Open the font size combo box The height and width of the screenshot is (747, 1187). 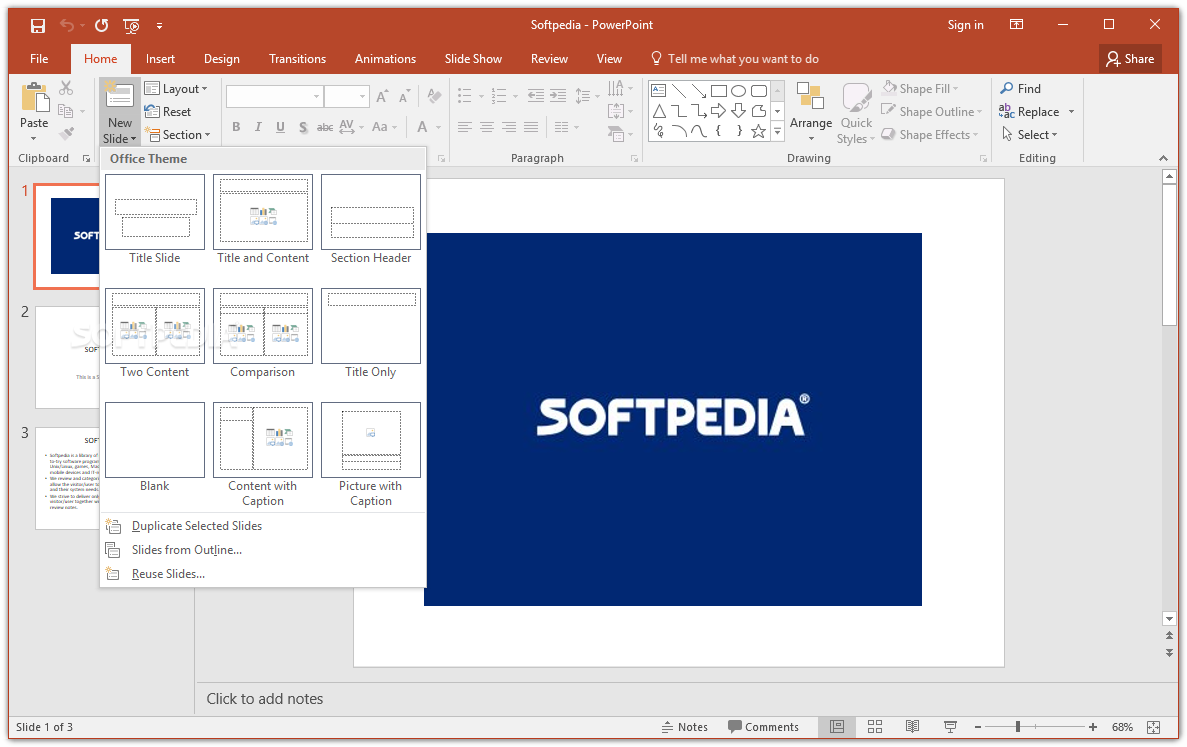click(x=346, y=96)
